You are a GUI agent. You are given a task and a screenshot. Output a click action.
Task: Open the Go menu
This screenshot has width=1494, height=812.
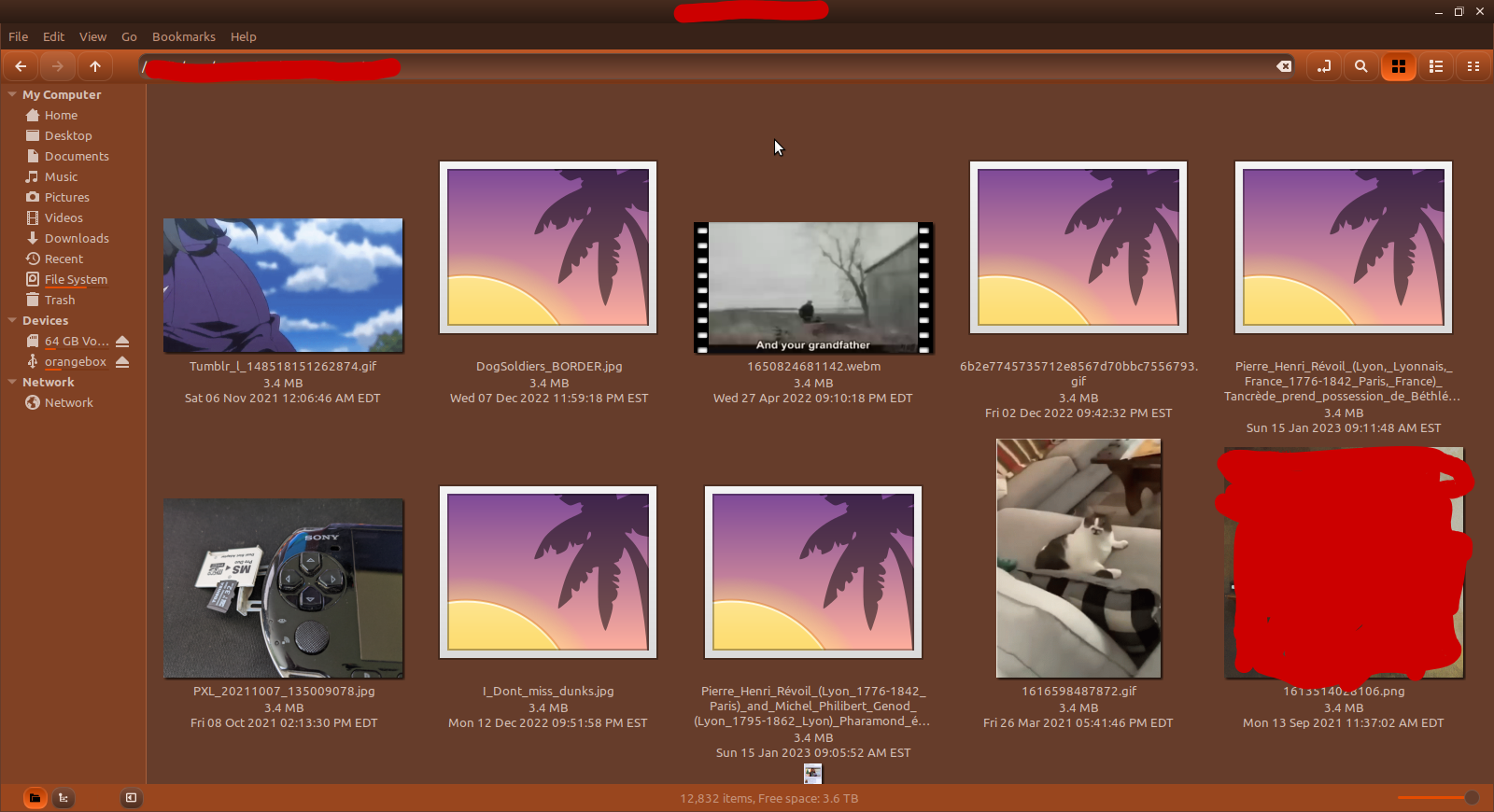coord(129,37)
